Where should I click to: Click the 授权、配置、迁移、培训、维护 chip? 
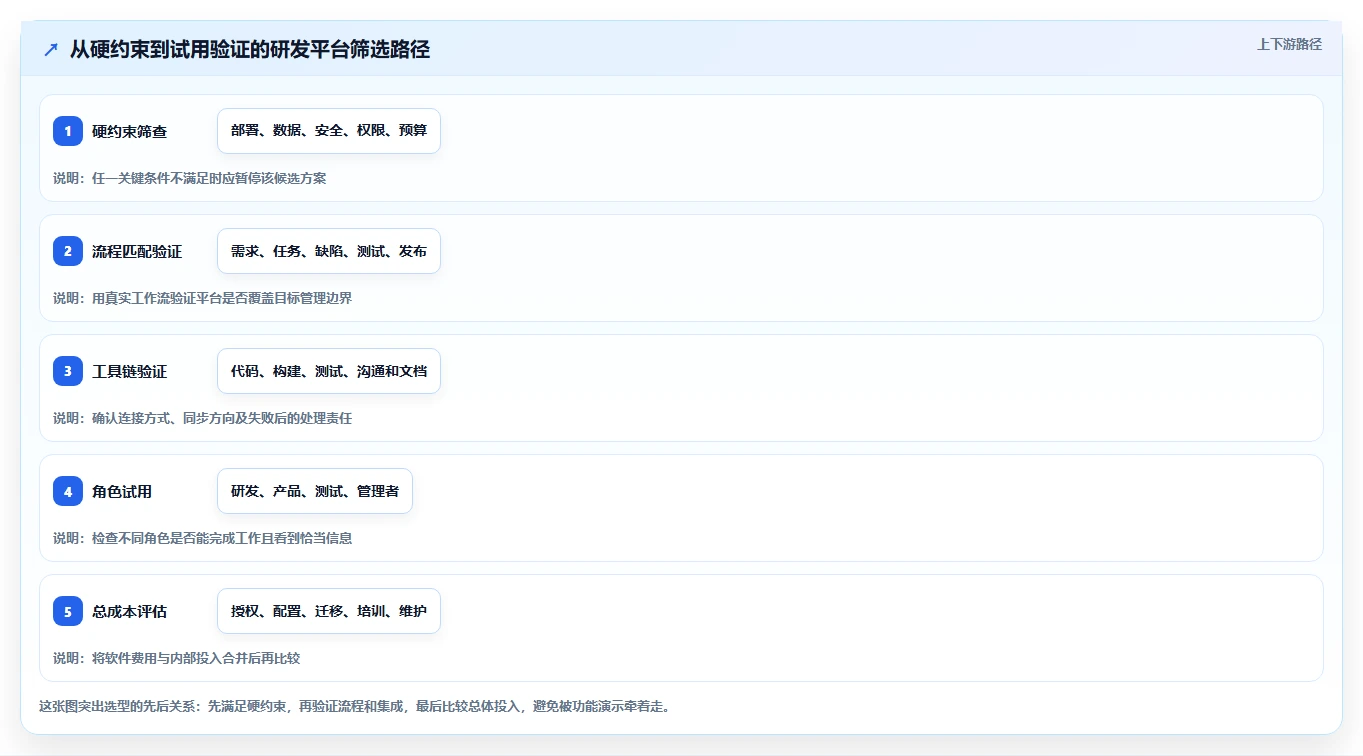[x=329, y=611]
